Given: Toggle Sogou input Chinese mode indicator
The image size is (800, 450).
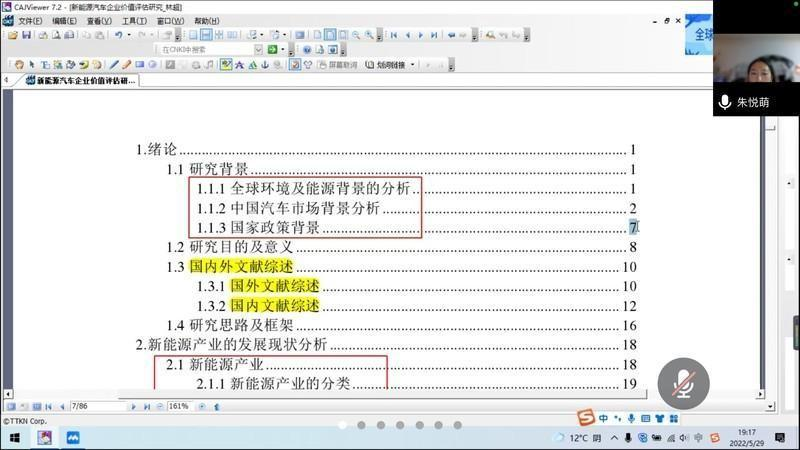Looking at the screenshot, I should (x=603, y=416).
